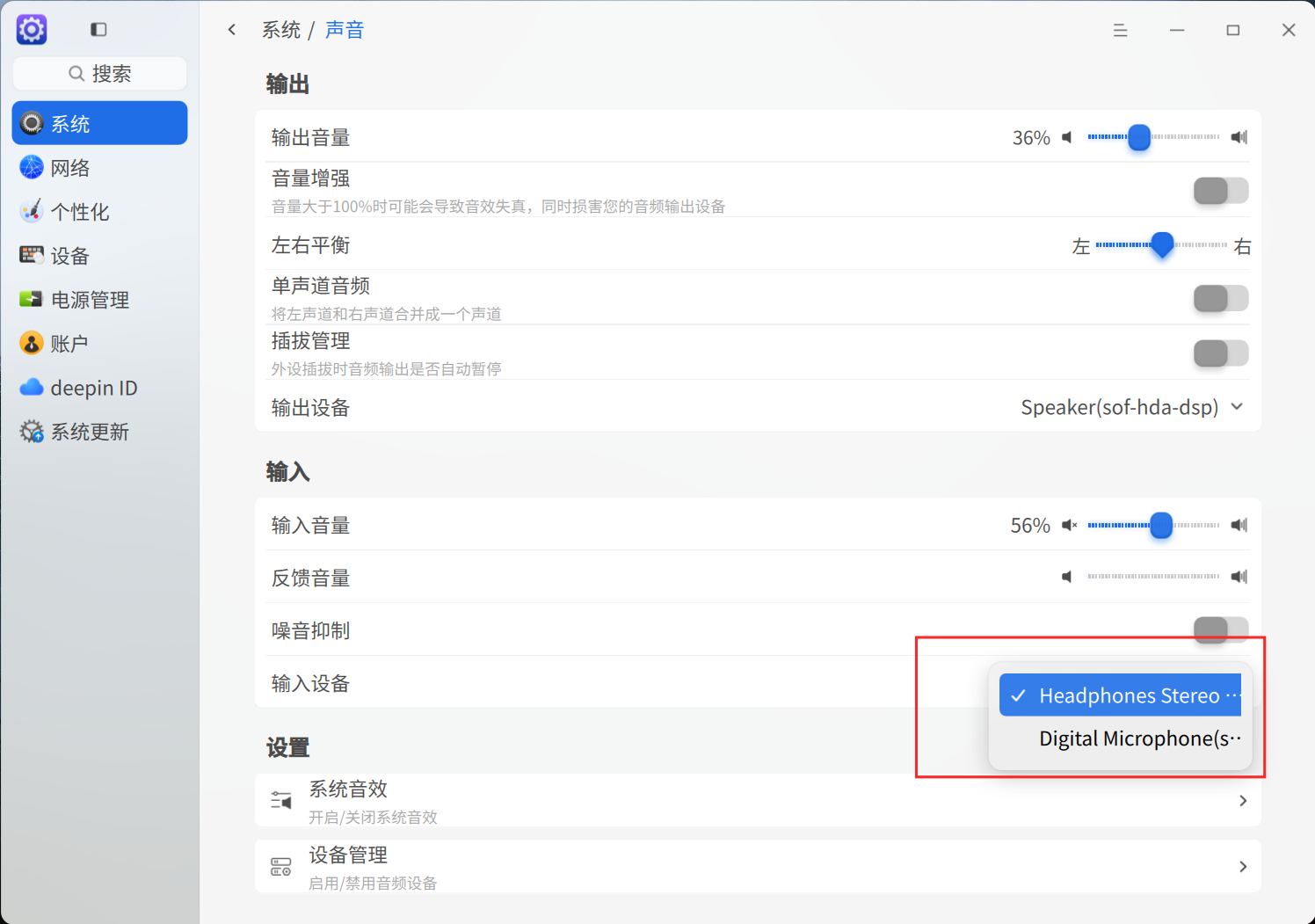Click feedback volume low speaker icon
The image size is (1315, 924).
pos(1067,577)
